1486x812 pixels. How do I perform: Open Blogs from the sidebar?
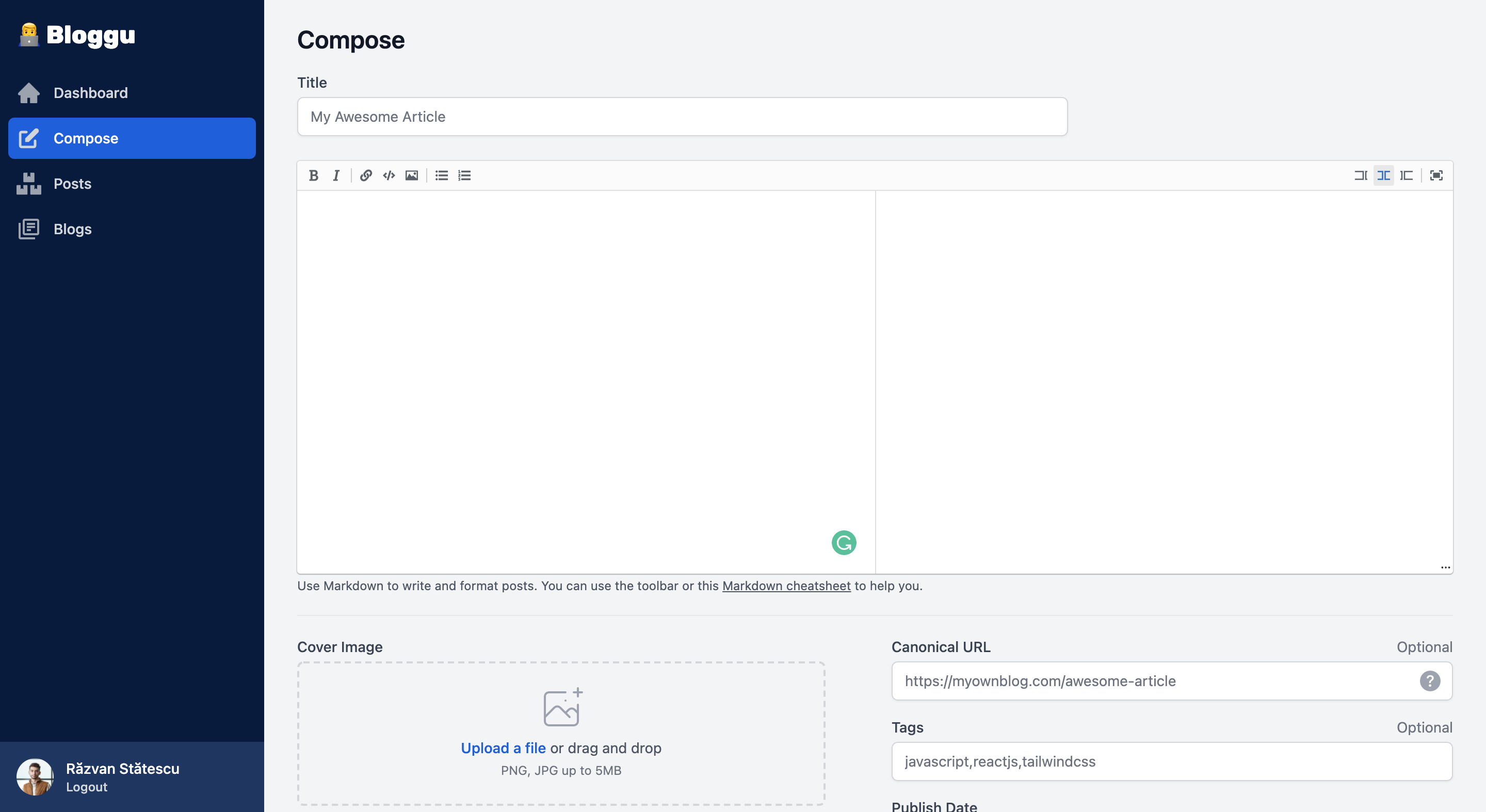72,229
